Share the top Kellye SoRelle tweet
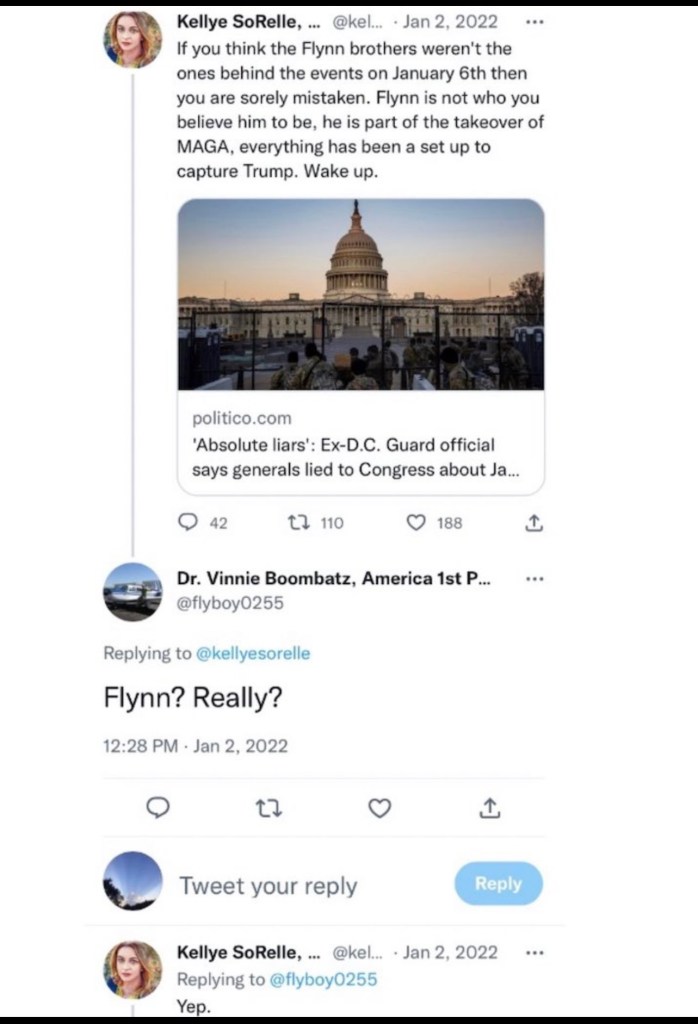Image resolution: width=698 pixels, height=1024 pixels. pos(533,521)
